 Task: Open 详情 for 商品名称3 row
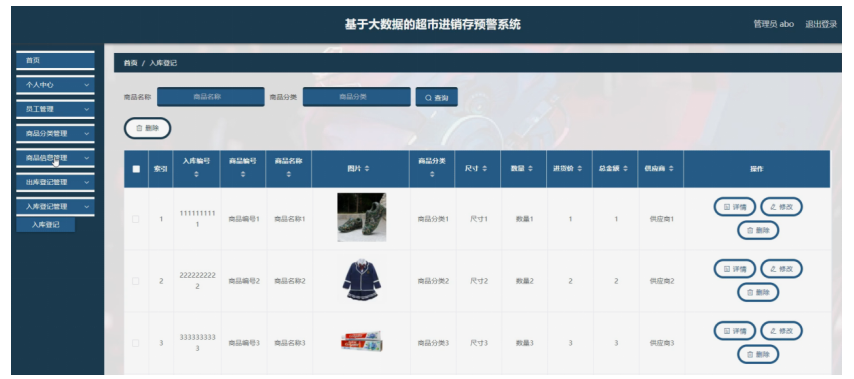tap(735, 331)
